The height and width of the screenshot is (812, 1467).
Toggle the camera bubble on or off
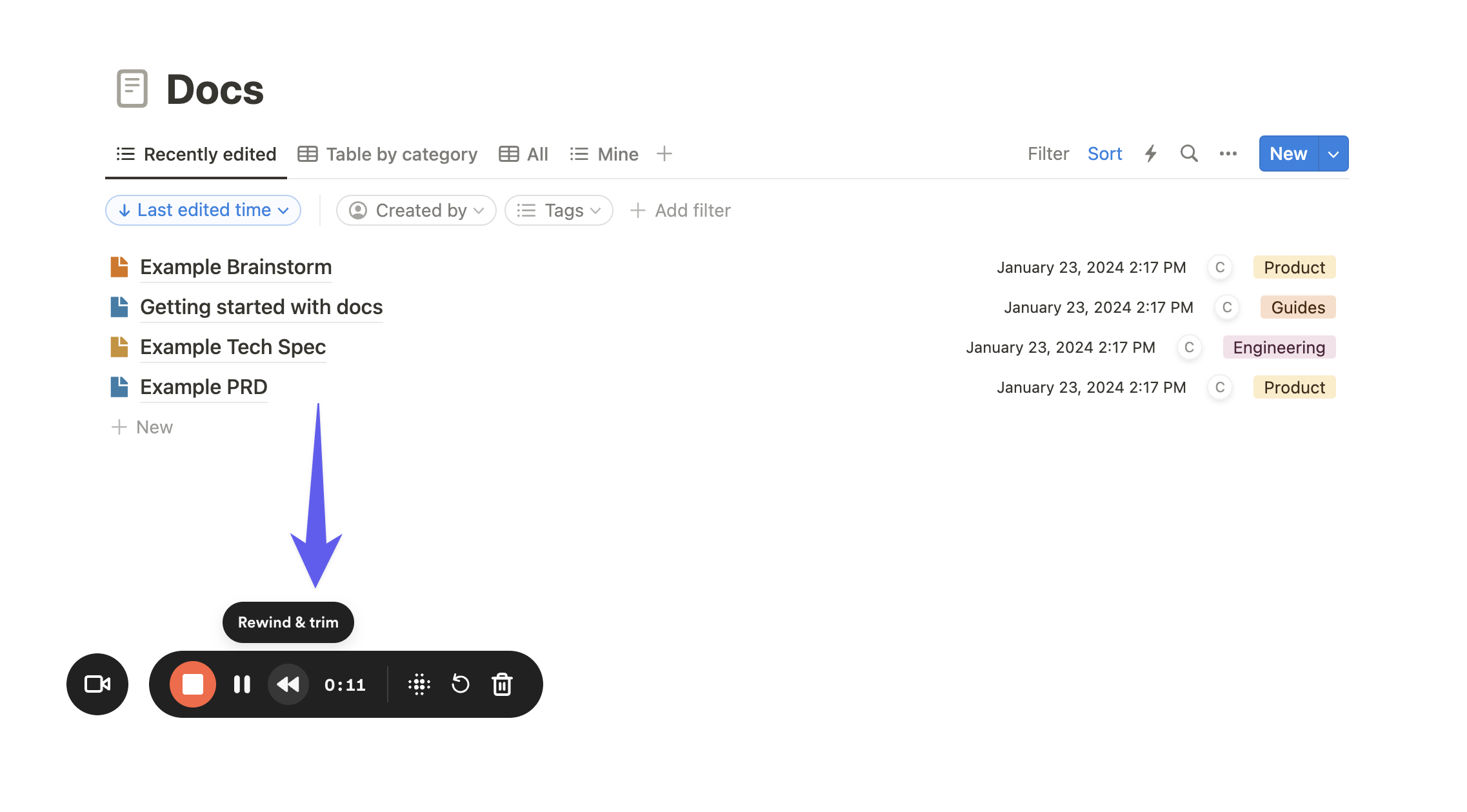[x=97, y=684]
